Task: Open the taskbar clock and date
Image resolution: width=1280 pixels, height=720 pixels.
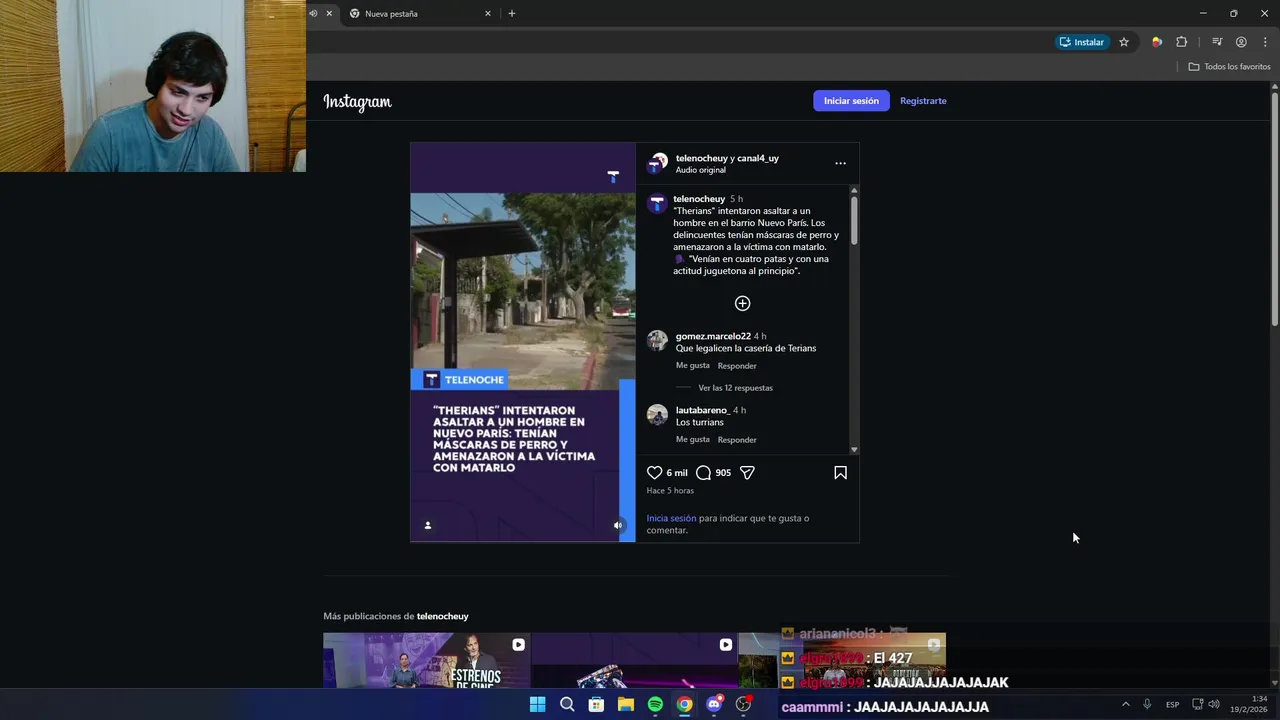Action: 1249,704
